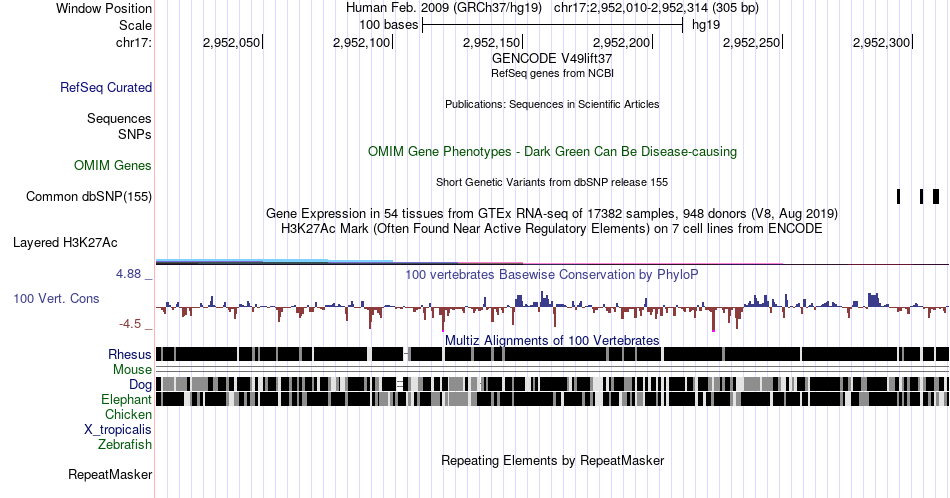Click the 100 bases scale bar

point(553,25)
